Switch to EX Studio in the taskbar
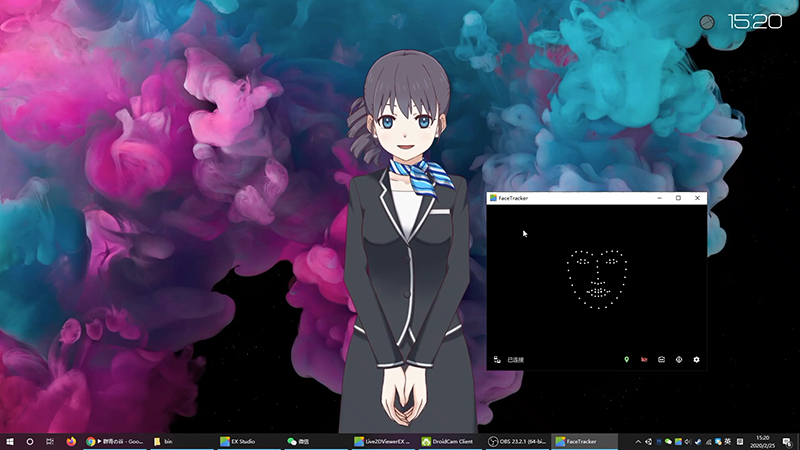 click(248, 441)
